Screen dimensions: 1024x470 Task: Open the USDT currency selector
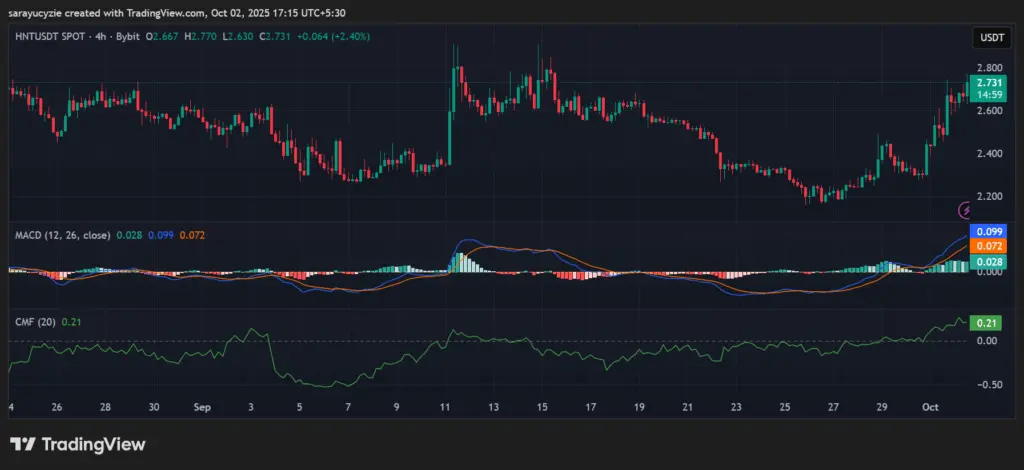(991, 38)
